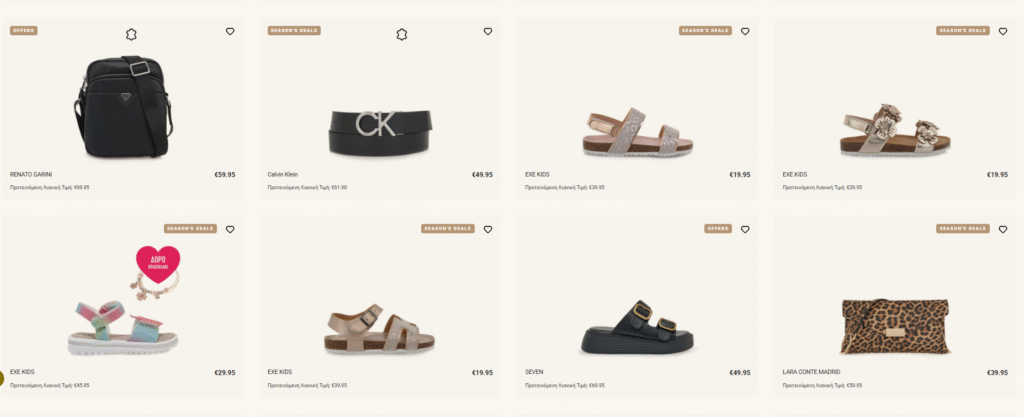The height and width of the screenshot is (417, 1024).
Task: Add Calvin Klein belt to wishlist
Action: pos(488,31)
